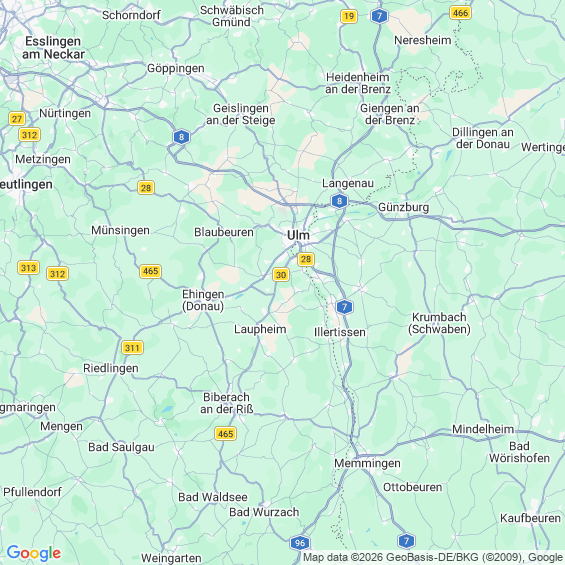This screenshot has width=565, height=565.
Task: Click the B27 road shield
Action: click(17, 119)
